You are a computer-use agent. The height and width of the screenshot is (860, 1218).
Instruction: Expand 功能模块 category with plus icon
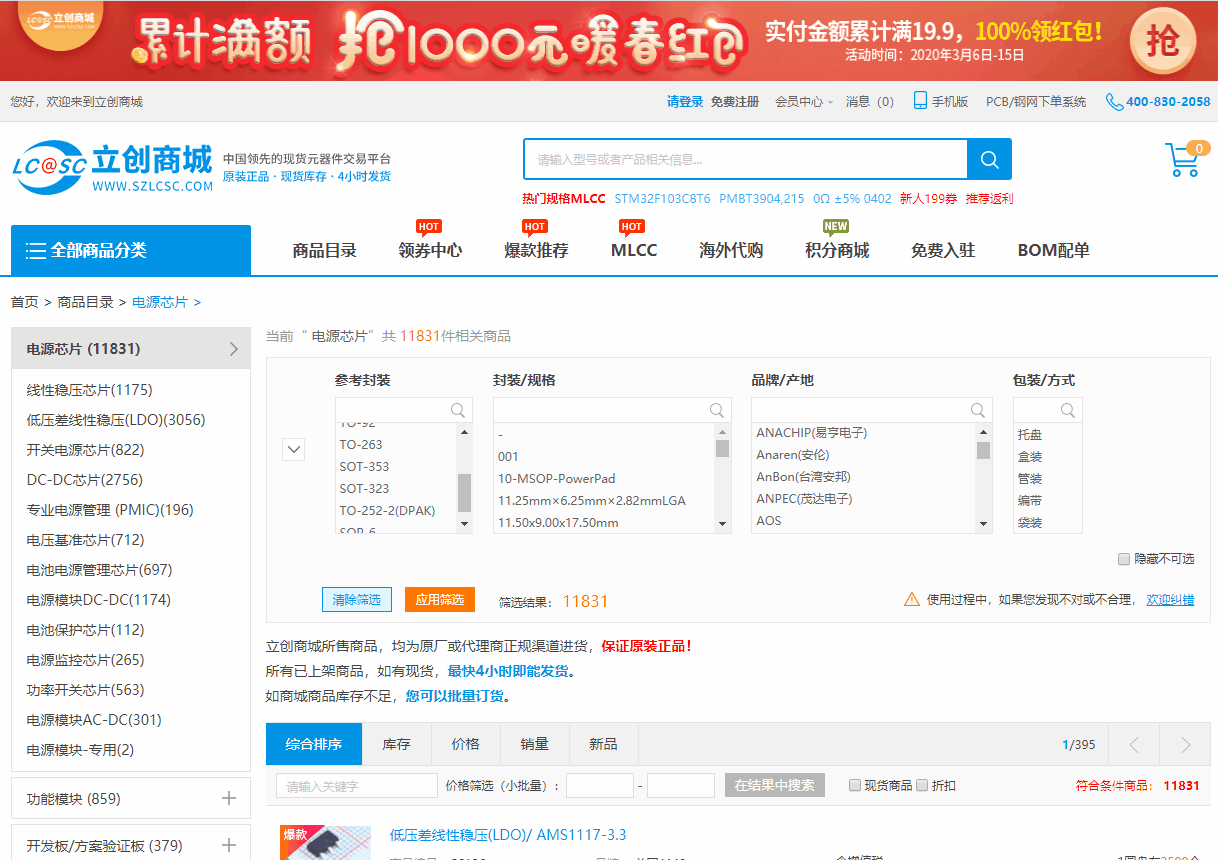pos(229,798)
